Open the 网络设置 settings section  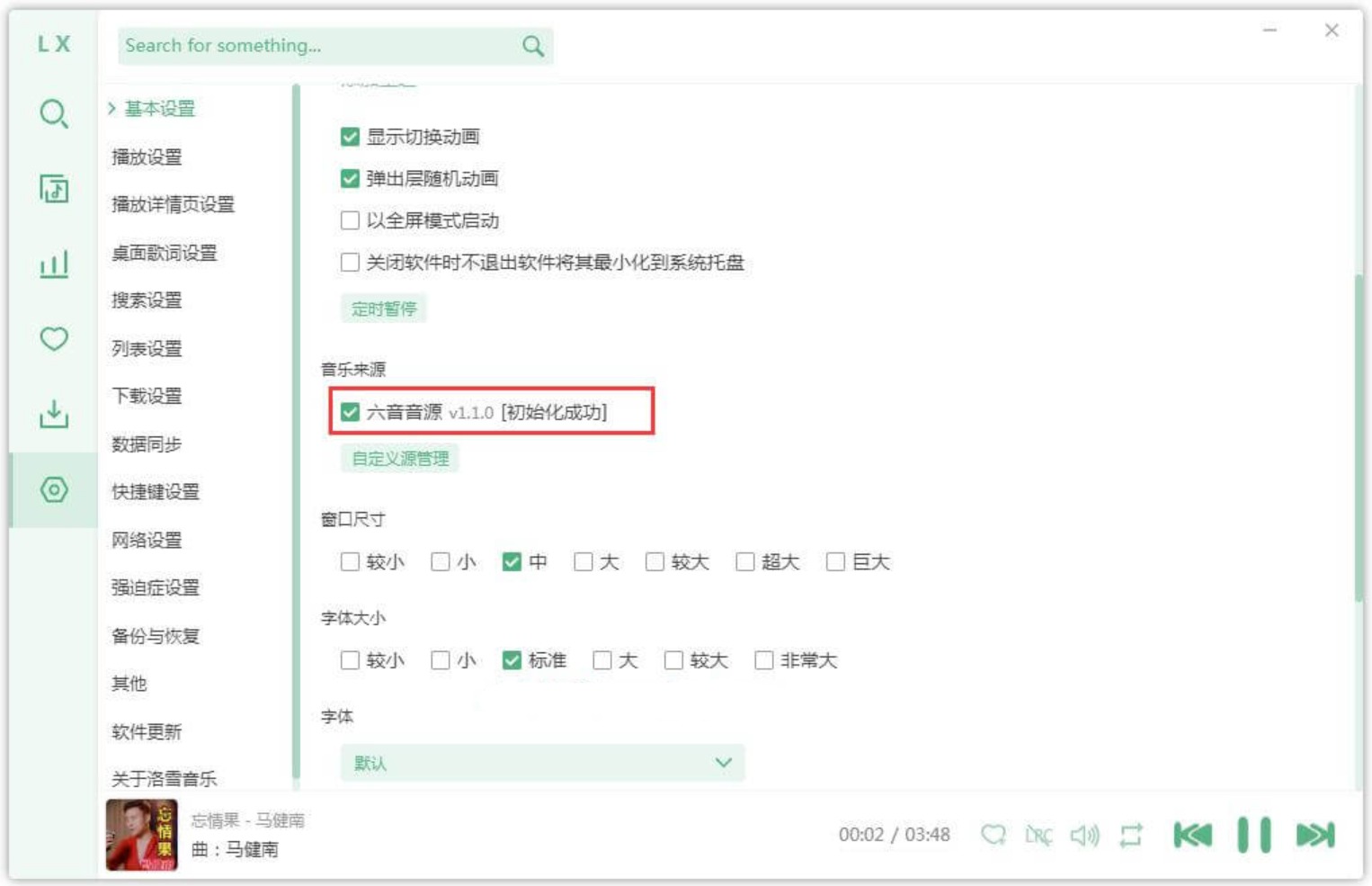pos(144,541)
